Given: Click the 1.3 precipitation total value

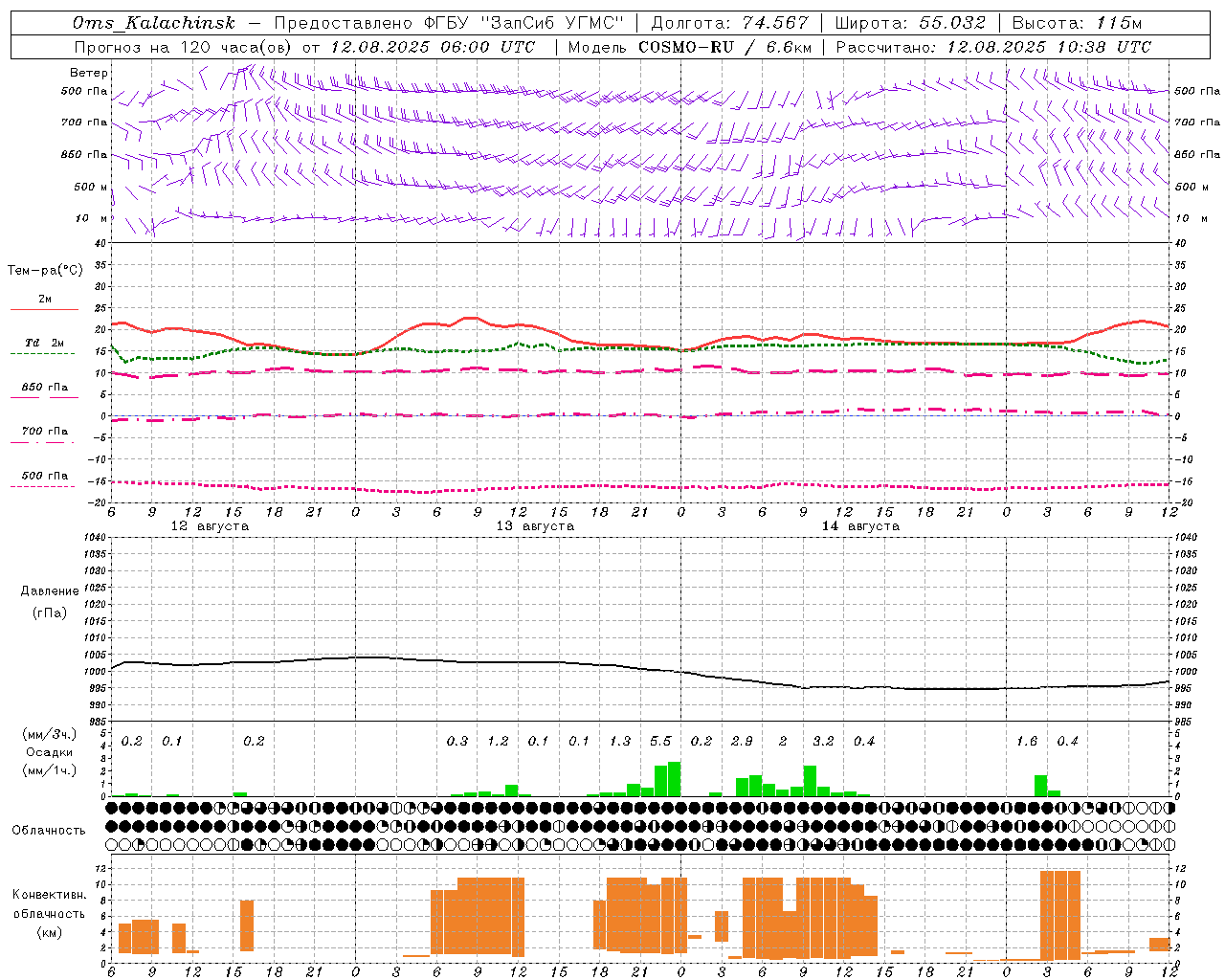Looking at the screenshot, I should (620, 742).
